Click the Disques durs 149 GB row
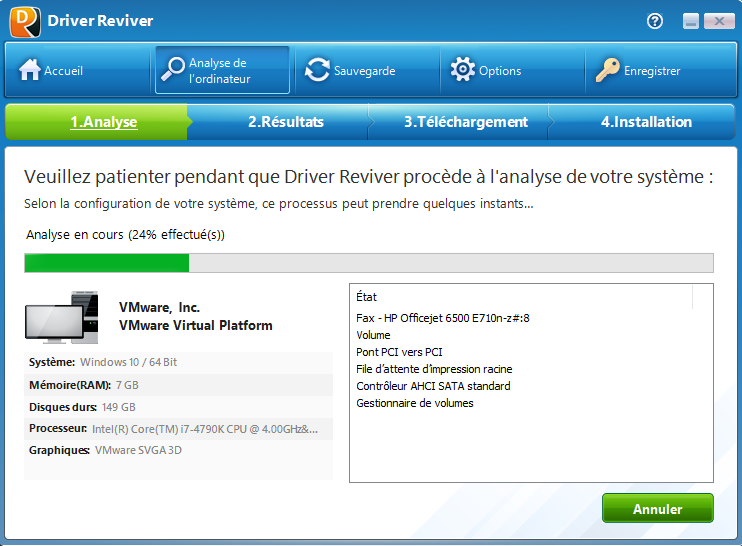Viewport: 742px width, 546px height. pyautogui.click(x=178, y=407)
